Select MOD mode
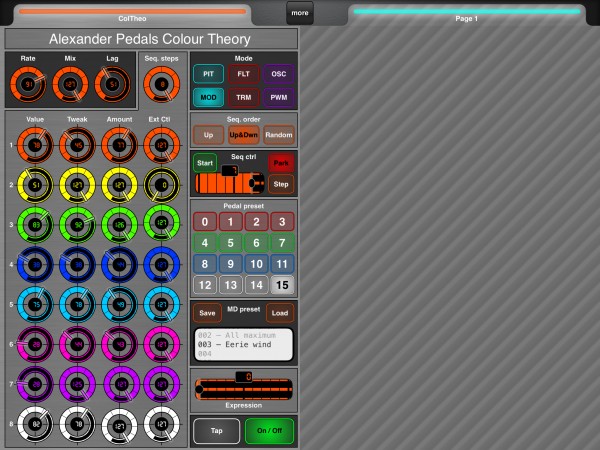 click(x=209, y=97)
